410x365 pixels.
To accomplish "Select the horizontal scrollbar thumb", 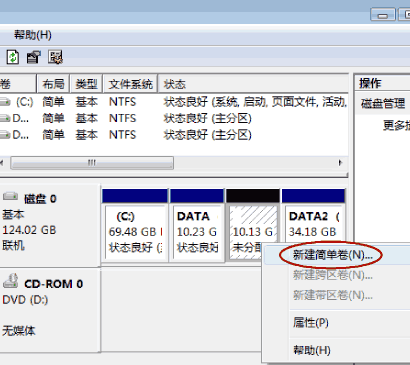I will point(92,163).
